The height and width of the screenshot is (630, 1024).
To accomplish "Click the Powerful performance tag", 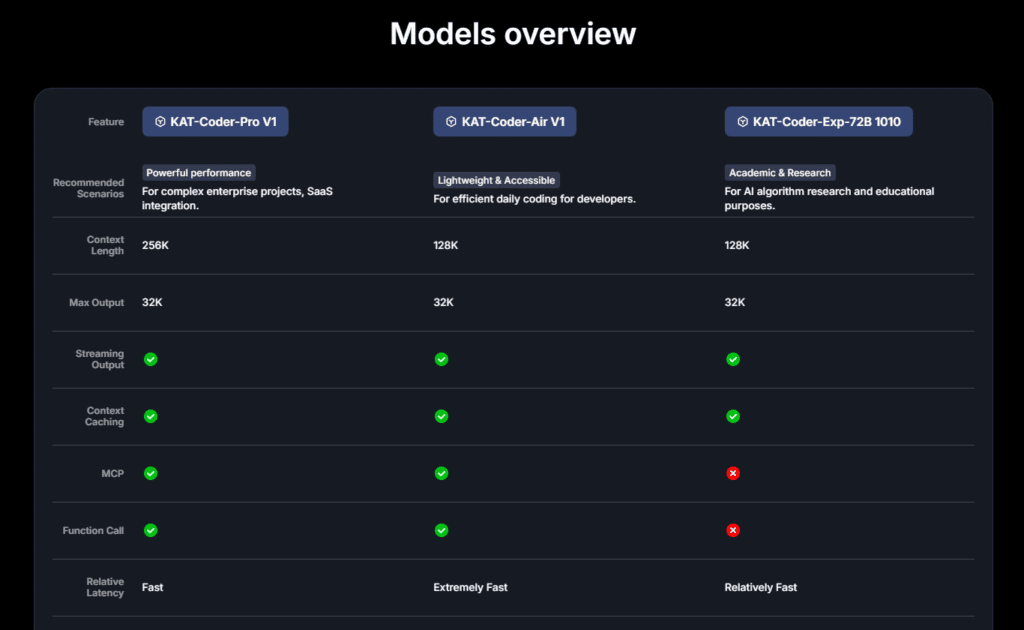I will pos(199,173).
